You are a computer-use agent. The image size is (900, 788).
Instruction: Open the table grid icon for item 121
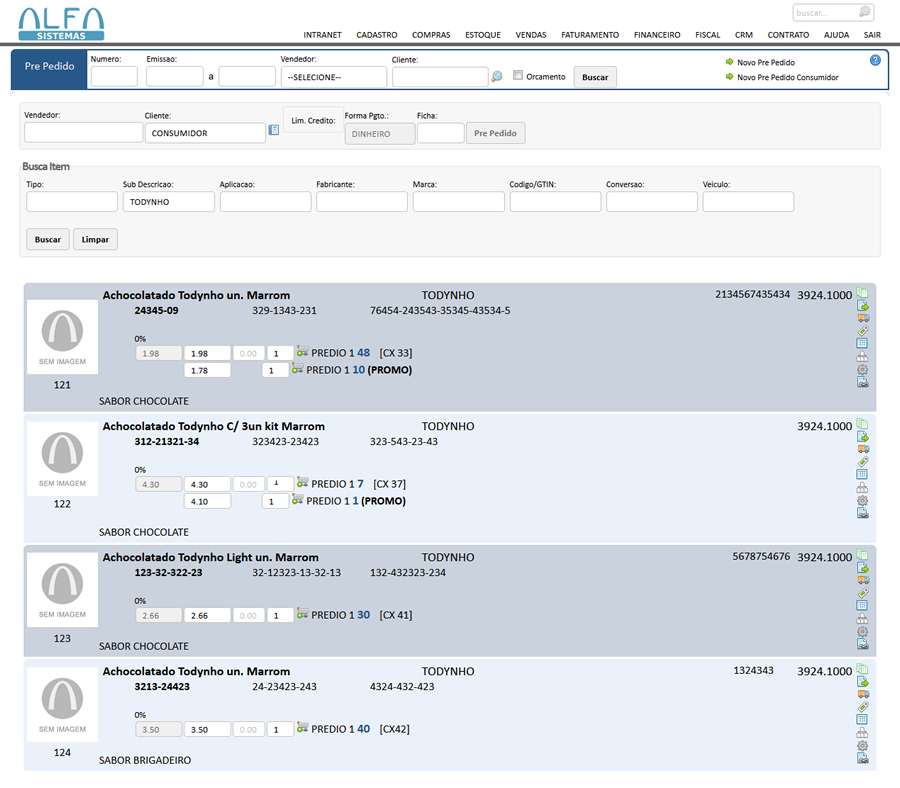pyautogui.click(x=862, y=343)
